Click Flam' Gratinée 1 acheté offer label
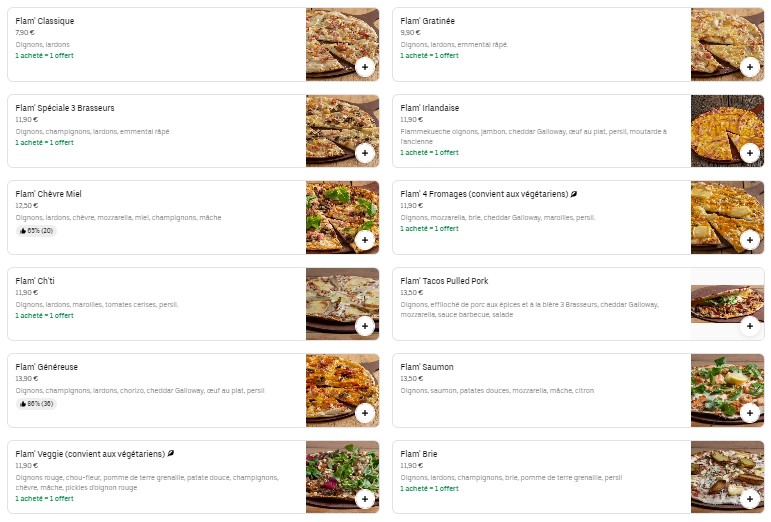Image resolution: width=771 pixels, height=522 pixels. 429,56
